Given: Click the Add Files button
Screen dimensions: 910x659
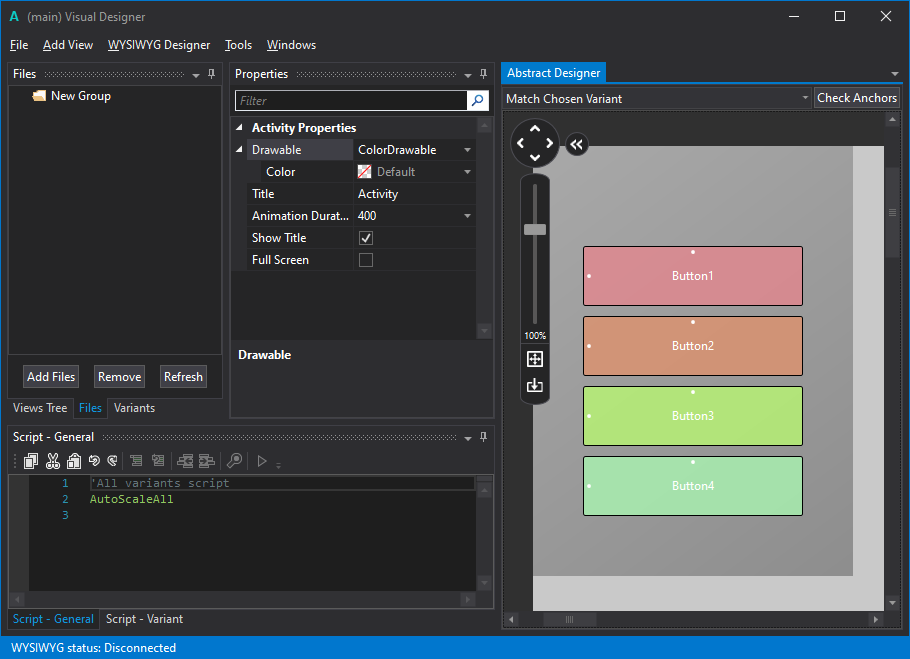Looking at the screenshot, I should point(50,376).
